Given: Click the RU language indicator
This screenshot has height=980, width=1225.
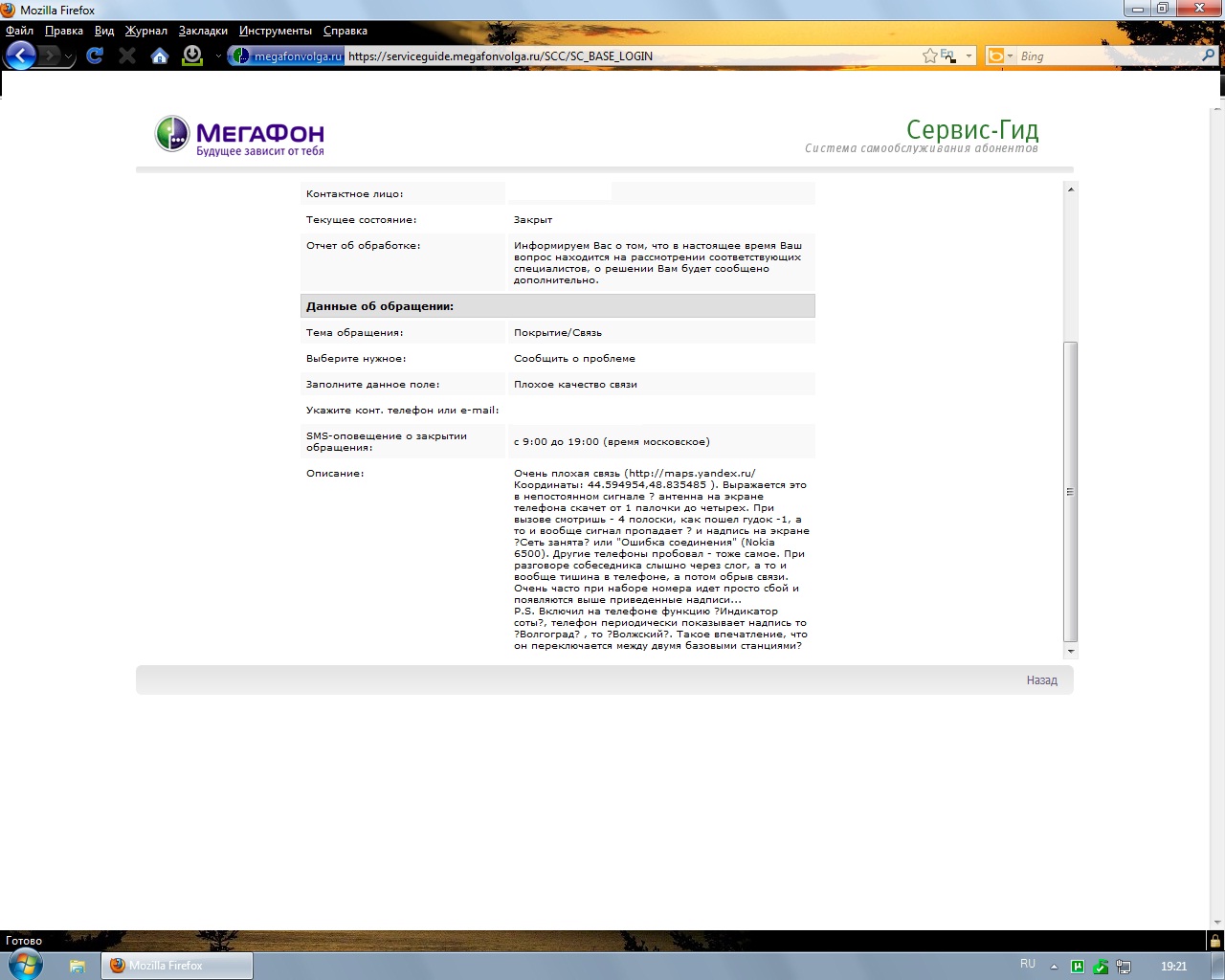Looking at the screenshot, I should (1028, 964).
